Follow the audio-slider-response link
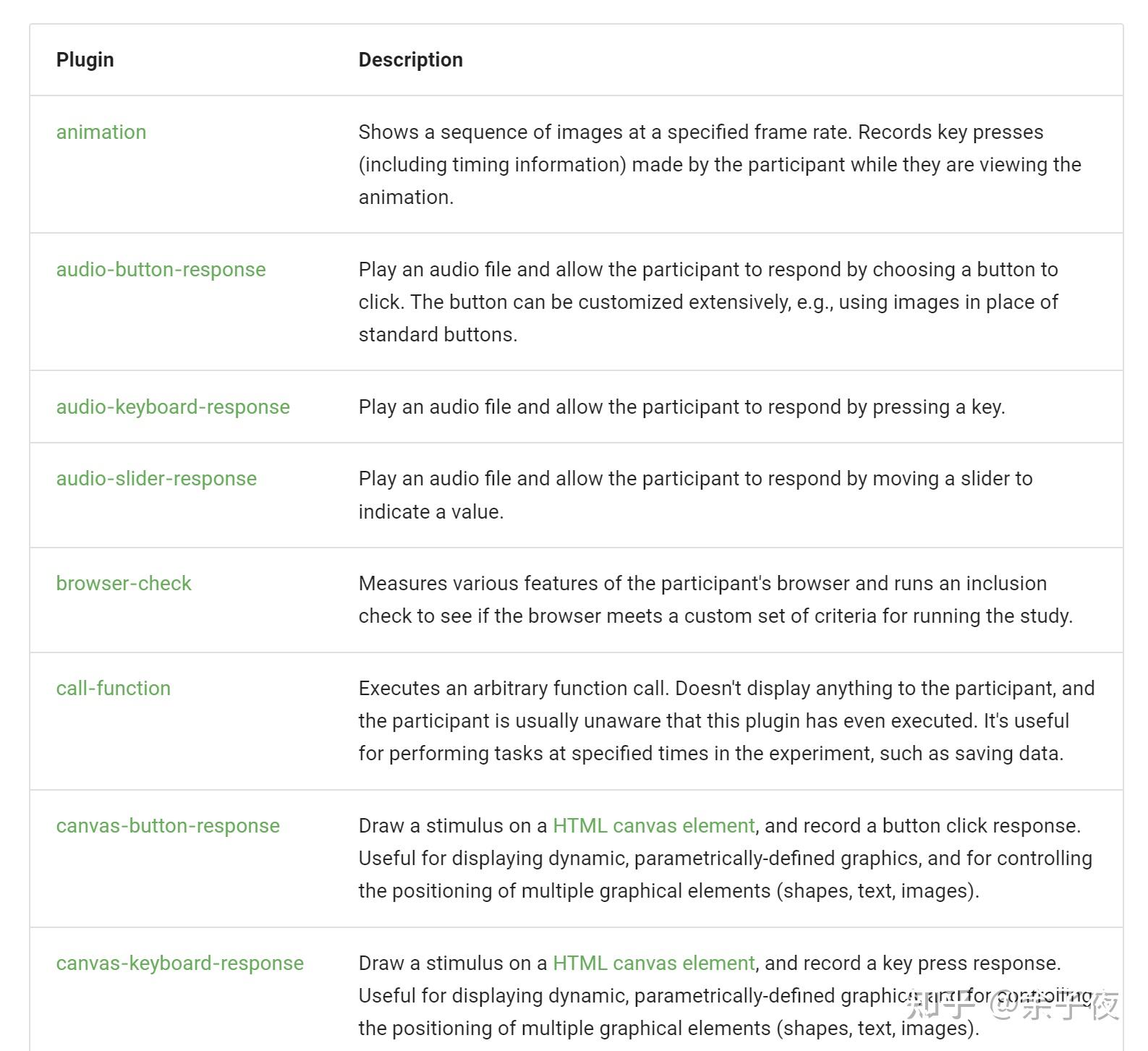The width and height of the screenshot is (1148, 1051). tap(156, 479)
